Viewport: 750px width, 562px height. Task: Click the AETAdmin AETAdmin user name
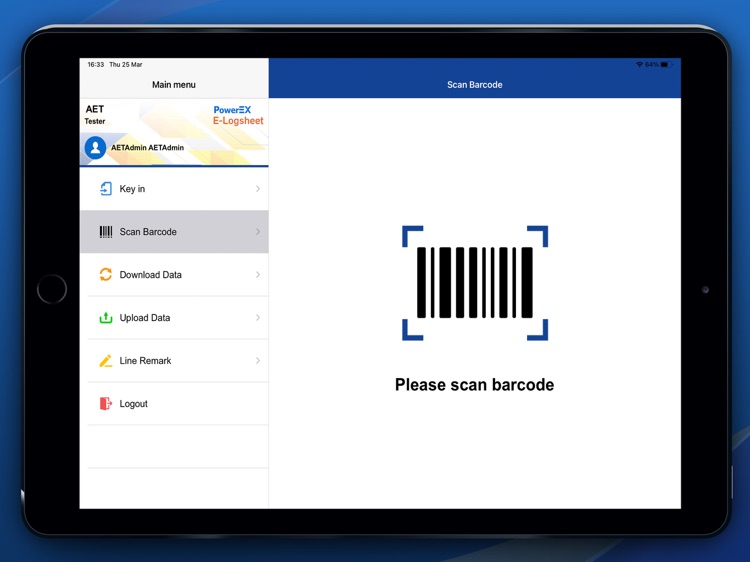147,148
